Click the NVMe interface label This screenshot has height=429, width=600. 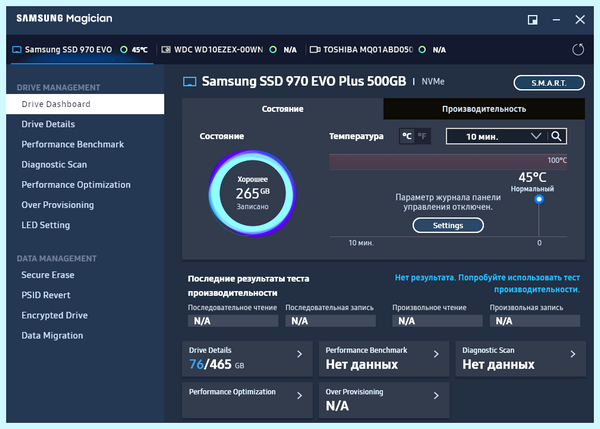[433, 82]
